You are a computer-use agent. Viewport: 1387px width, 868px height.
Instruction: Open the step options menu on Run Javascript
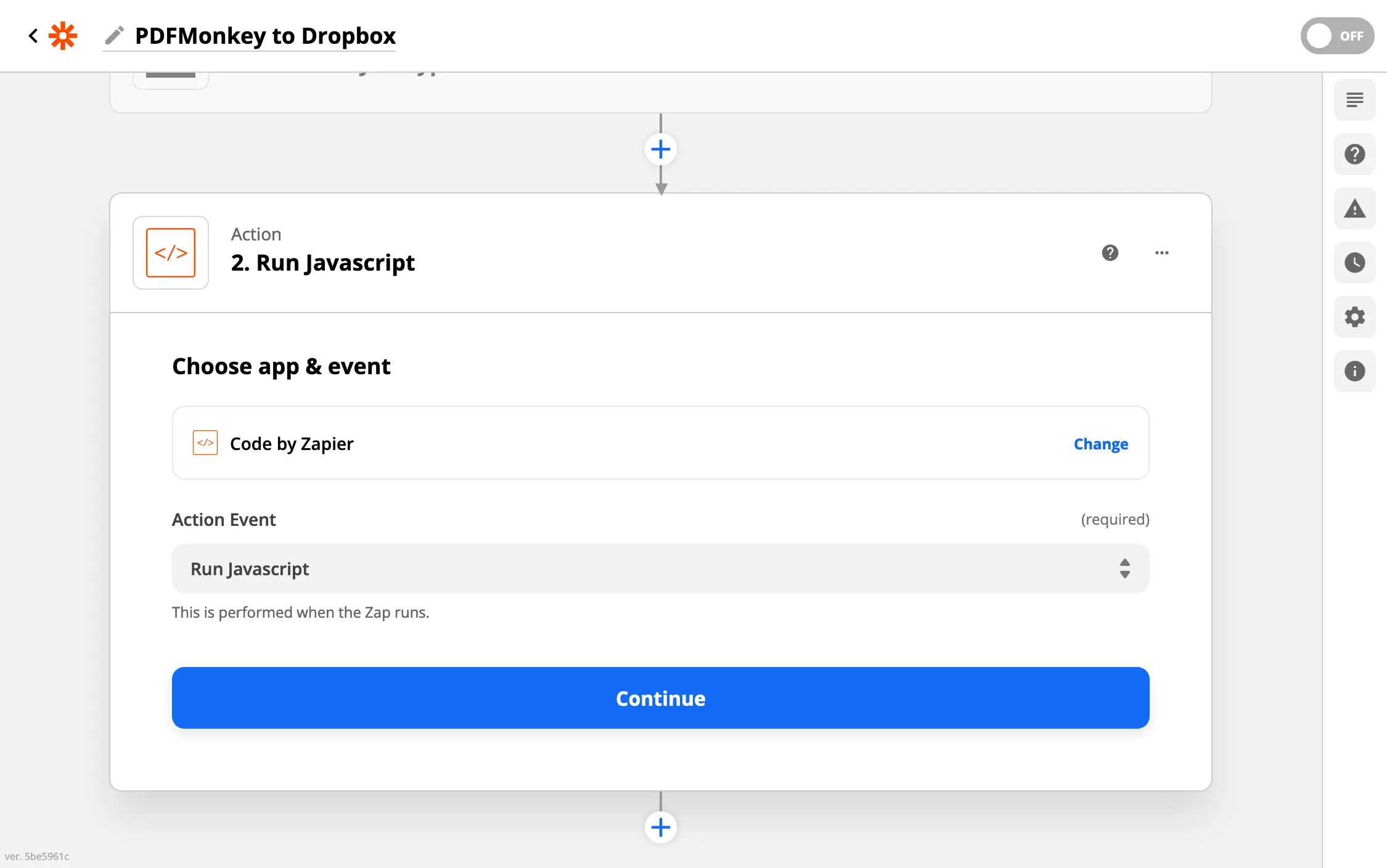(x=1161, y=253)
